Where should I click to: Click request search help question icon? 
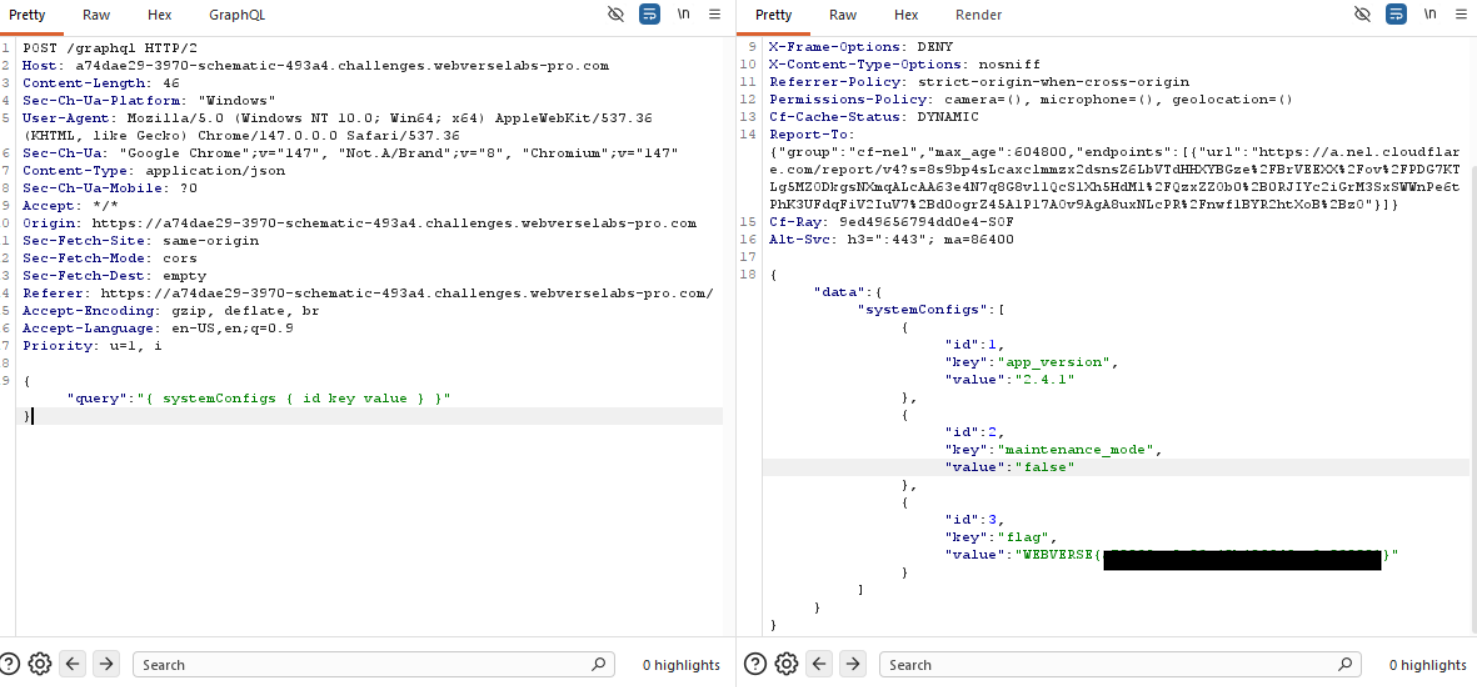click(10, 664)
